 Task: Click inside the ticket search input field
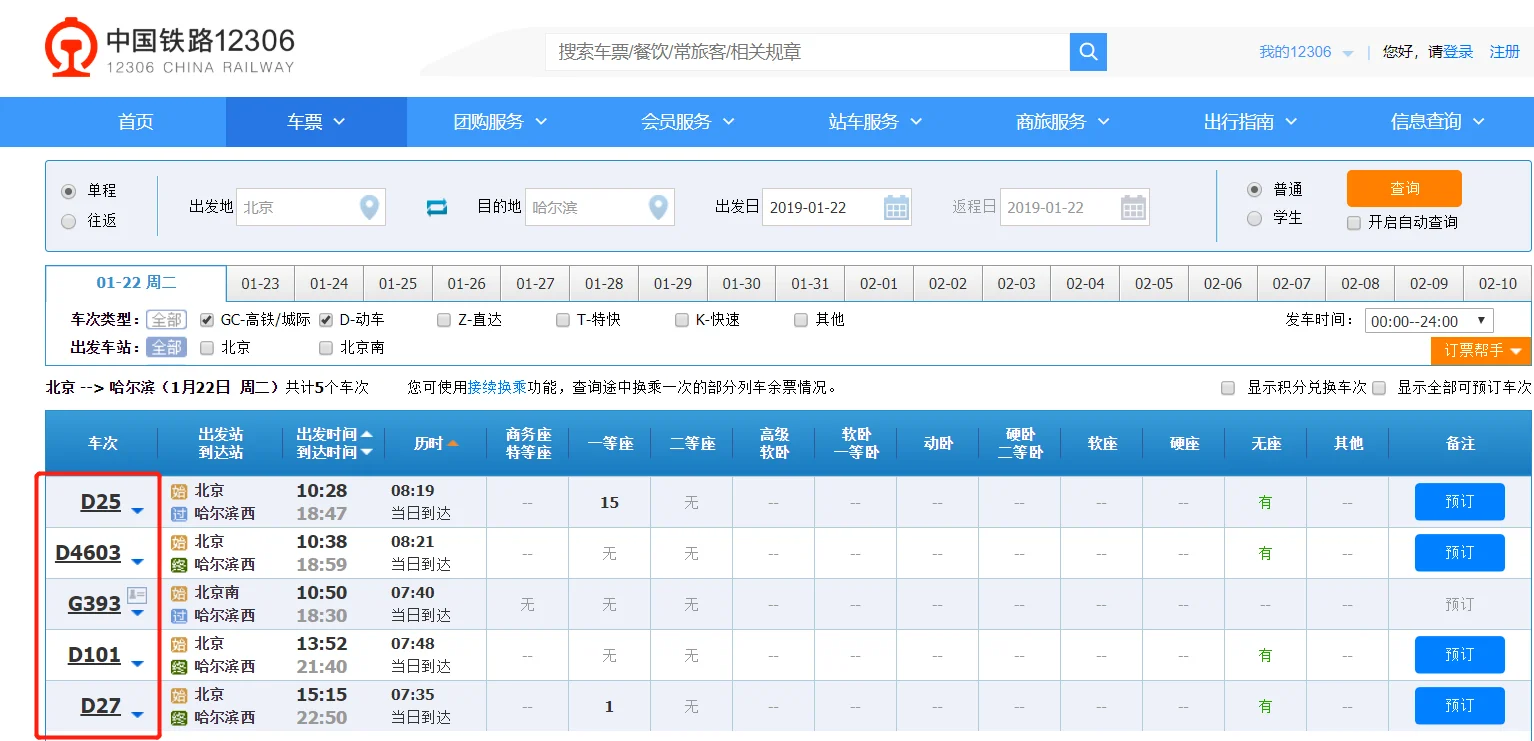point(800,50)
